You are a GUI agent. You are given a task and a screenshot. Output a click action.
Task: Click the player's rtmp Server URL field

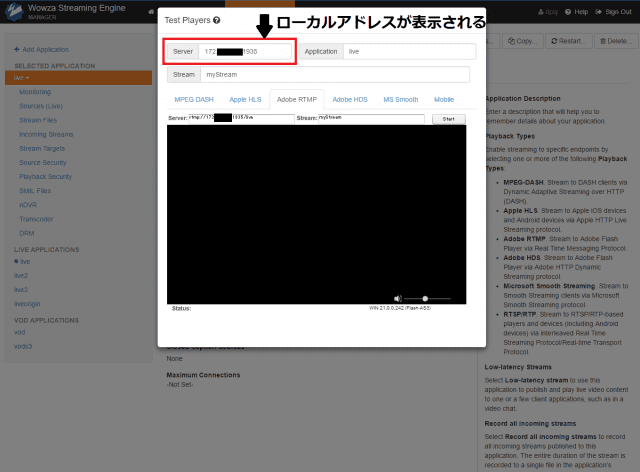(x=241, y=119)
